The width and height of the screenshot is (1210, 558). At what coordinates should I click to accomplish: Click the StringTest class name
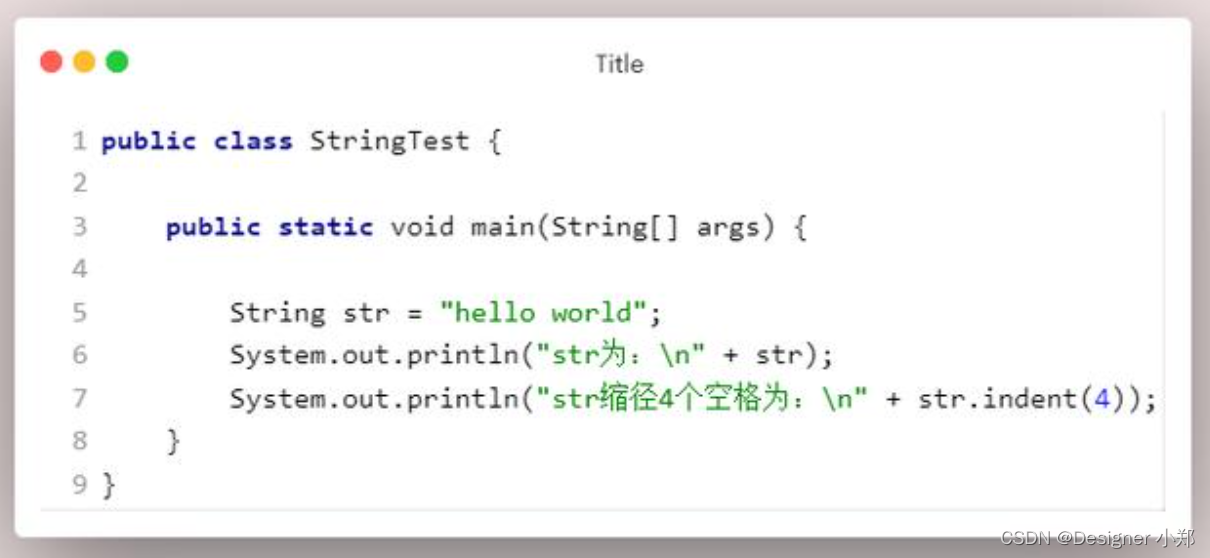pyautogui.click(x=389, y=141)
